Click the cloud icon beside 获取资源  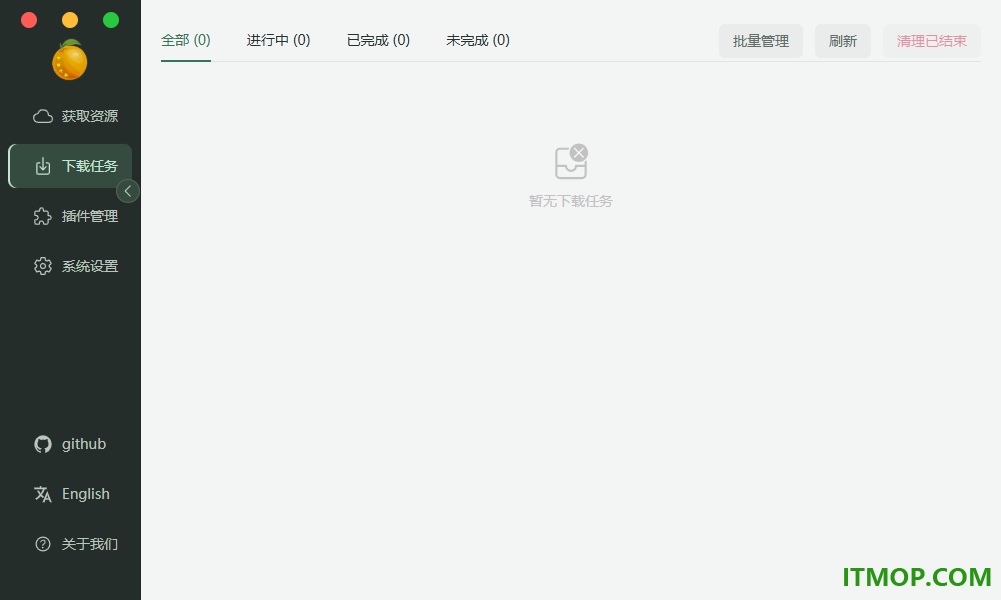[43, 116]
